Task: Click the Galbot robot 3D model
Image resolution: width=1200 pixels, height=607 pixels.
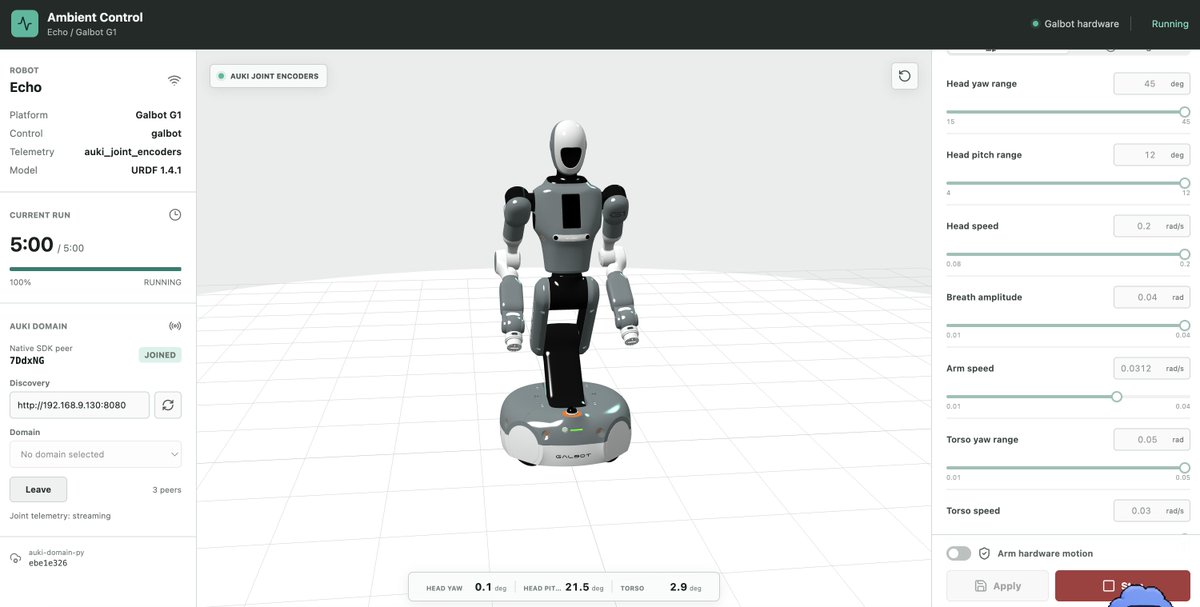Action: click(566, 294)
